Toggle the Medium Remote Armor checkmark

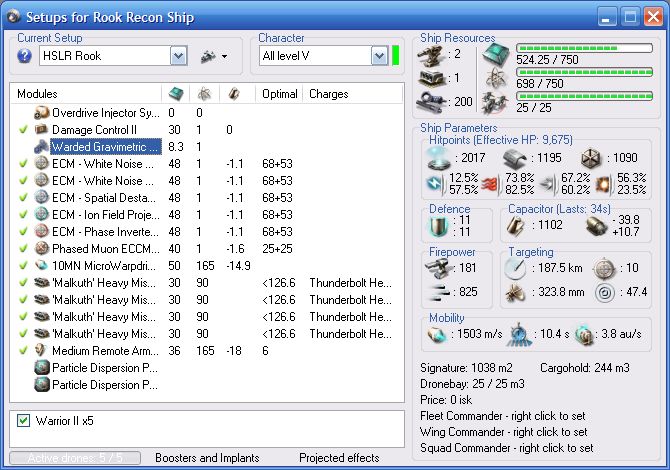click(23, 350)
